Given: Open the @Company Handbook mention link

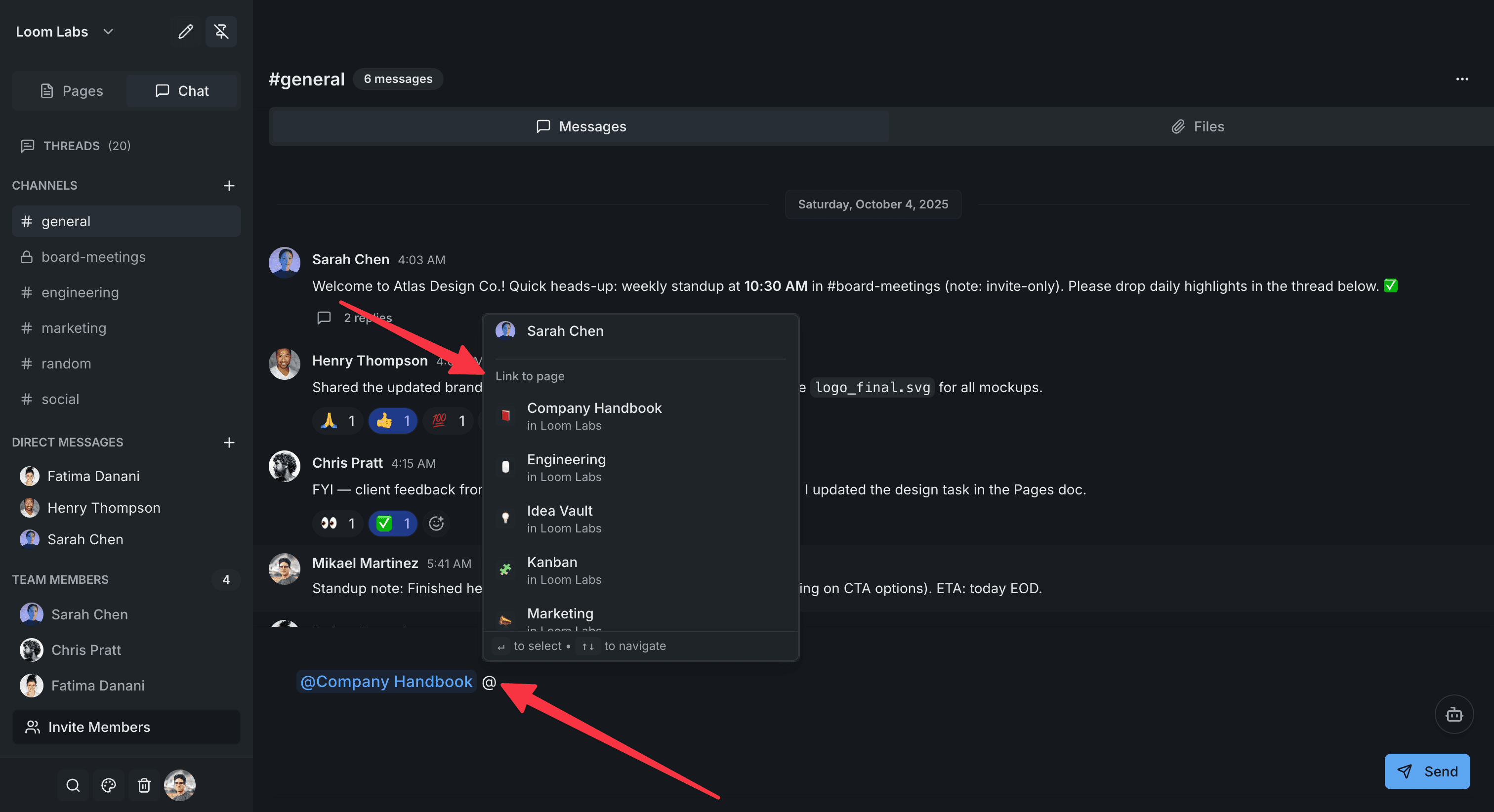Looking at the screenshot, I should [x=386, y=682].
